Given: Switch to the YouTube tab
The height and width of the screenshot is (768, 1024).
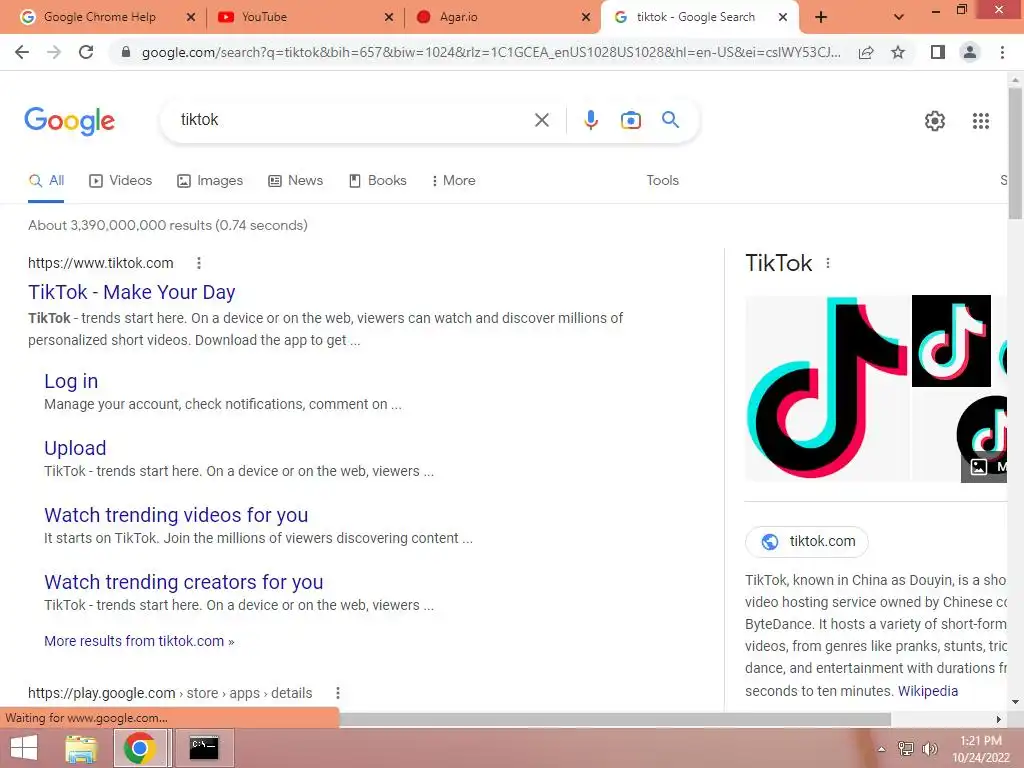Looking at the screenshot, I should [x=264, y=17].
